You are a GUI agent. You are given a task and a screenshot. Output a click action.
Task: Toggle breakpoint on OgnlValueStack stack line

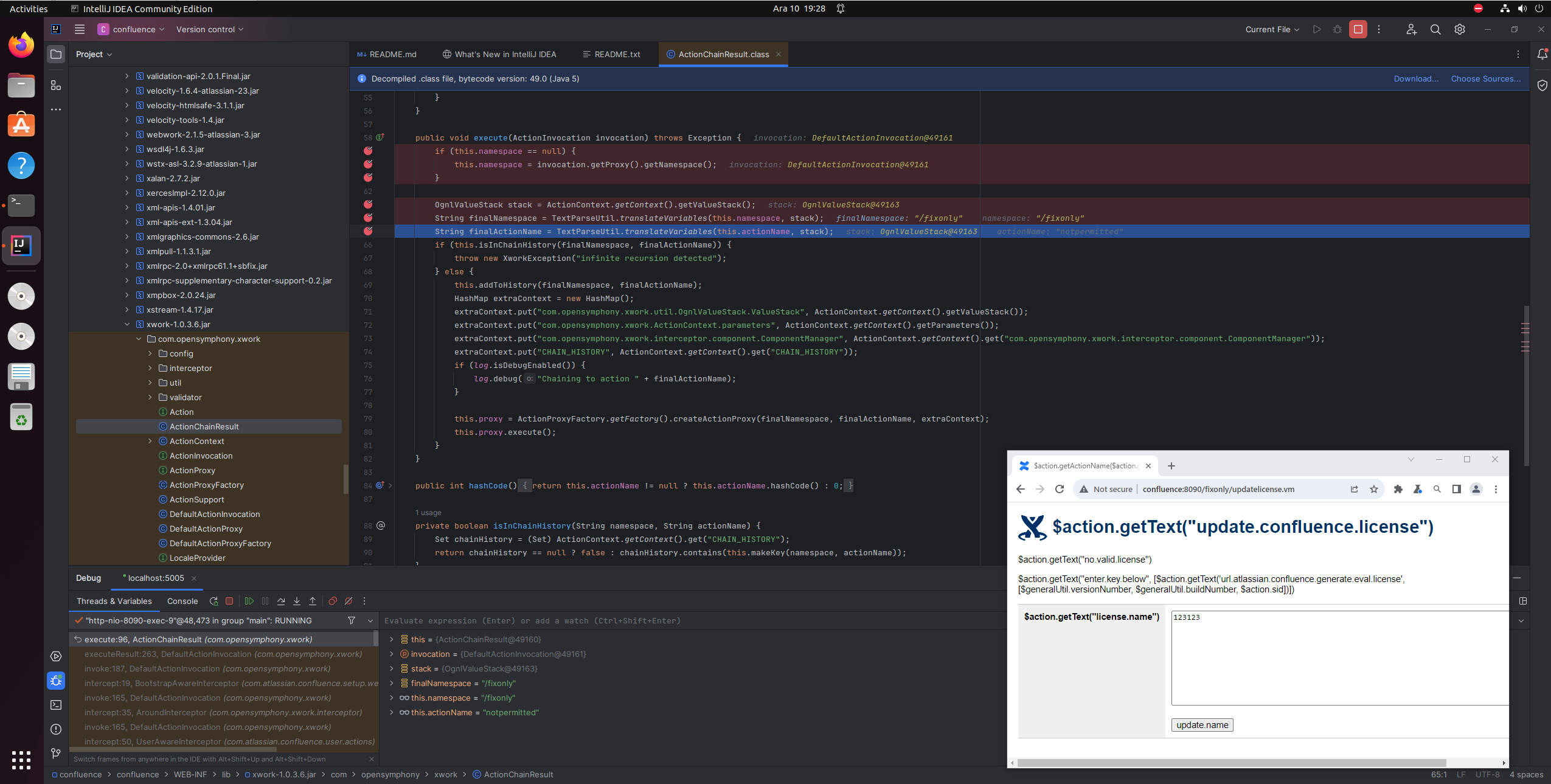click(368, 204)
